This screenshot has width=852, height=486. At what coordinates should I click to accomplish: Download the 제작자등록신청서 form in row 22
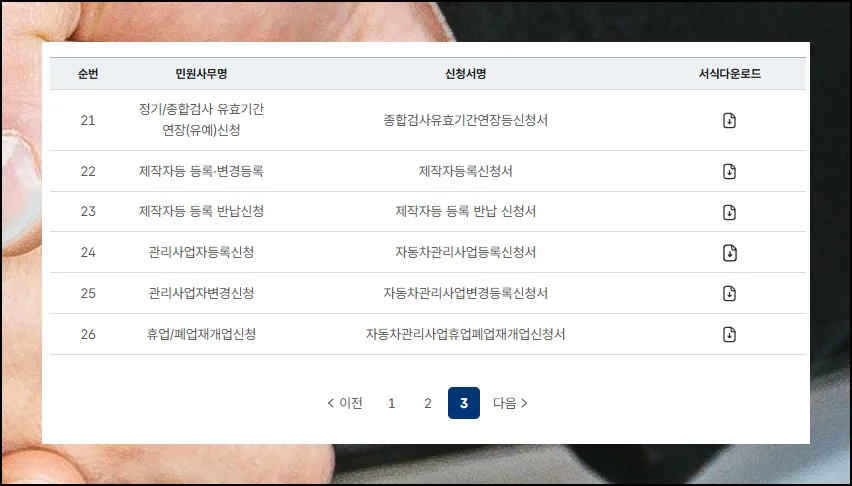click(729, 171)
